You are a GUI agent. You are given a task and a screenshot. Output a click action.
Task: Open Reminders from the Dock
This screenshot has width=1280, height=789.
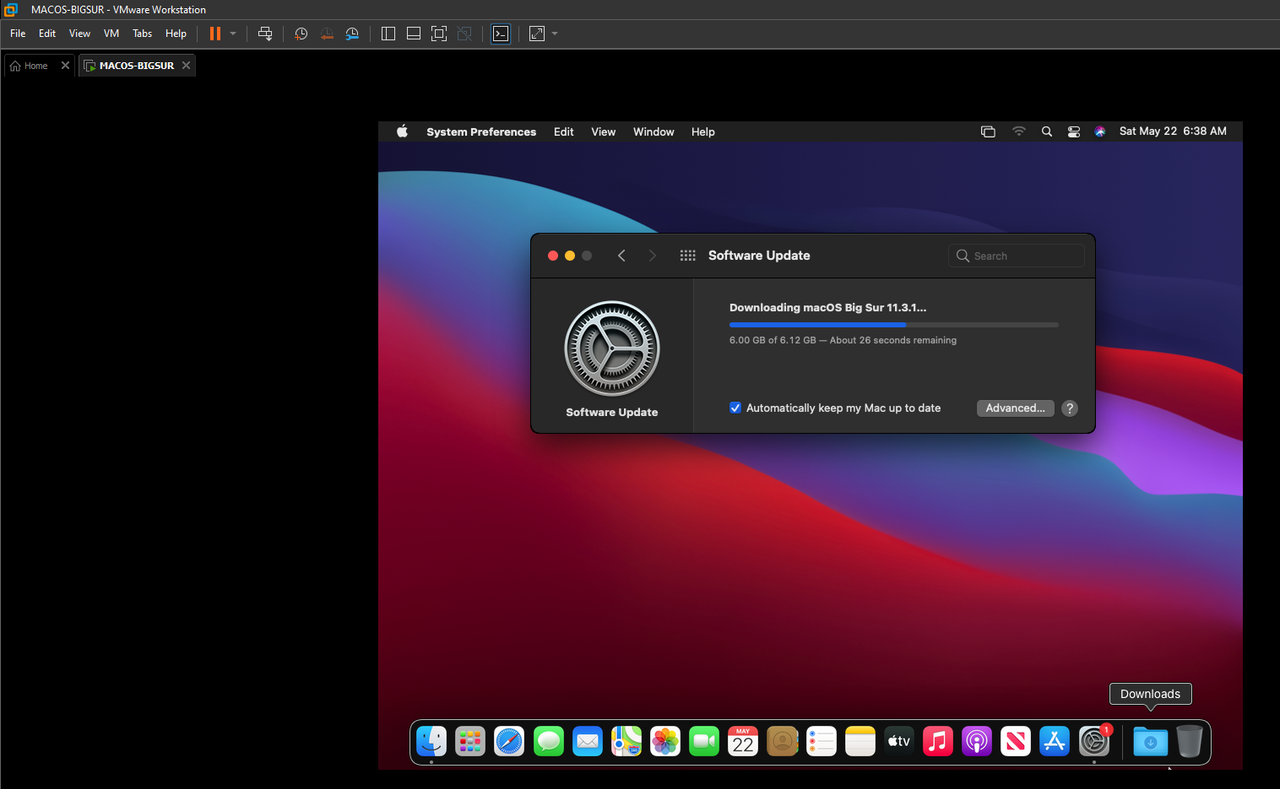tap(821, 741)
